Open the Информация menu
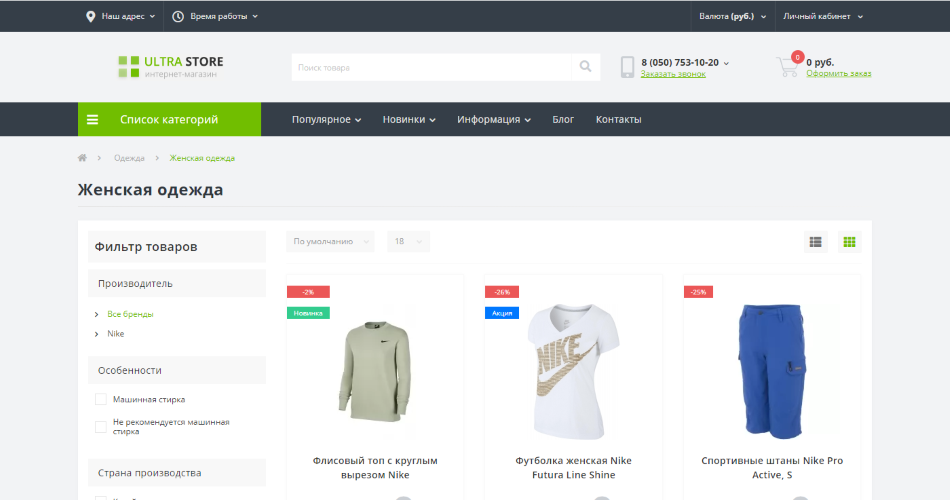This screenshot has width=950, height=500. 494,119
